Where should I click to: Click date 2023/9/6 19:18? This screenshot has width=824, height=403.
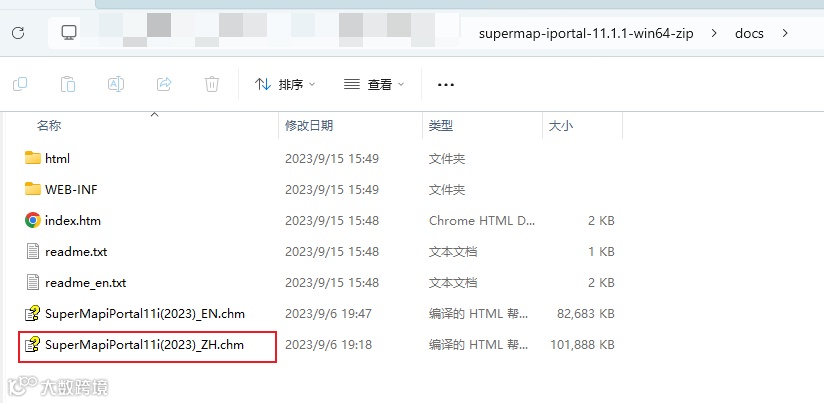click(x=328, y=345)
